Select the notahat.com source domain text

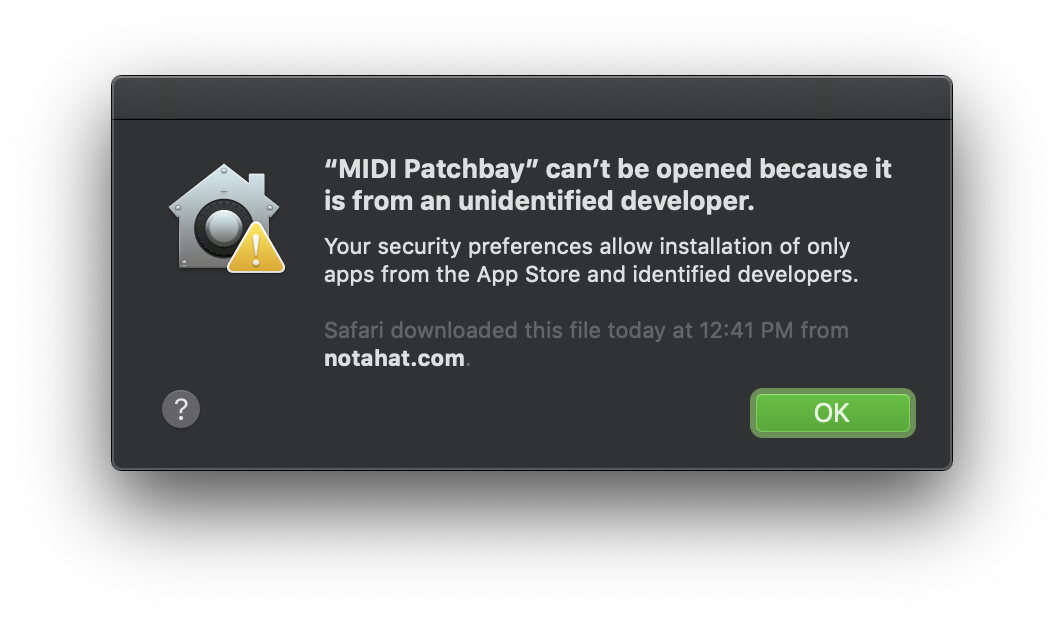tap(394, 358)
